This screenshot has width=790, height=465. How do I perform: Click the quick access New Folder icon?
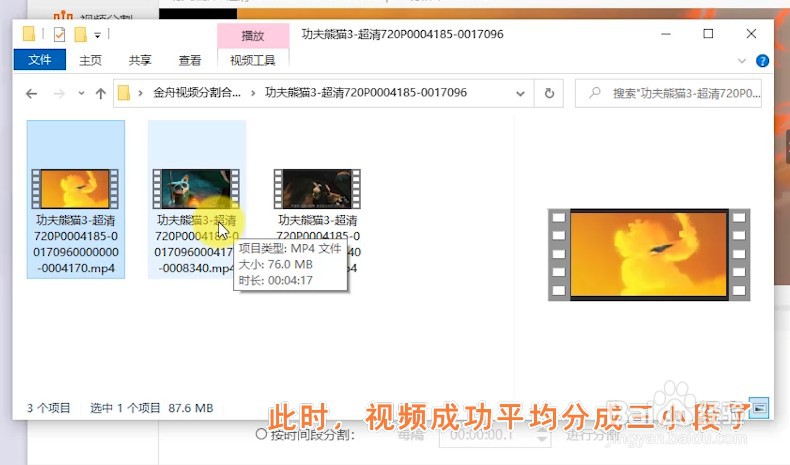80,34
